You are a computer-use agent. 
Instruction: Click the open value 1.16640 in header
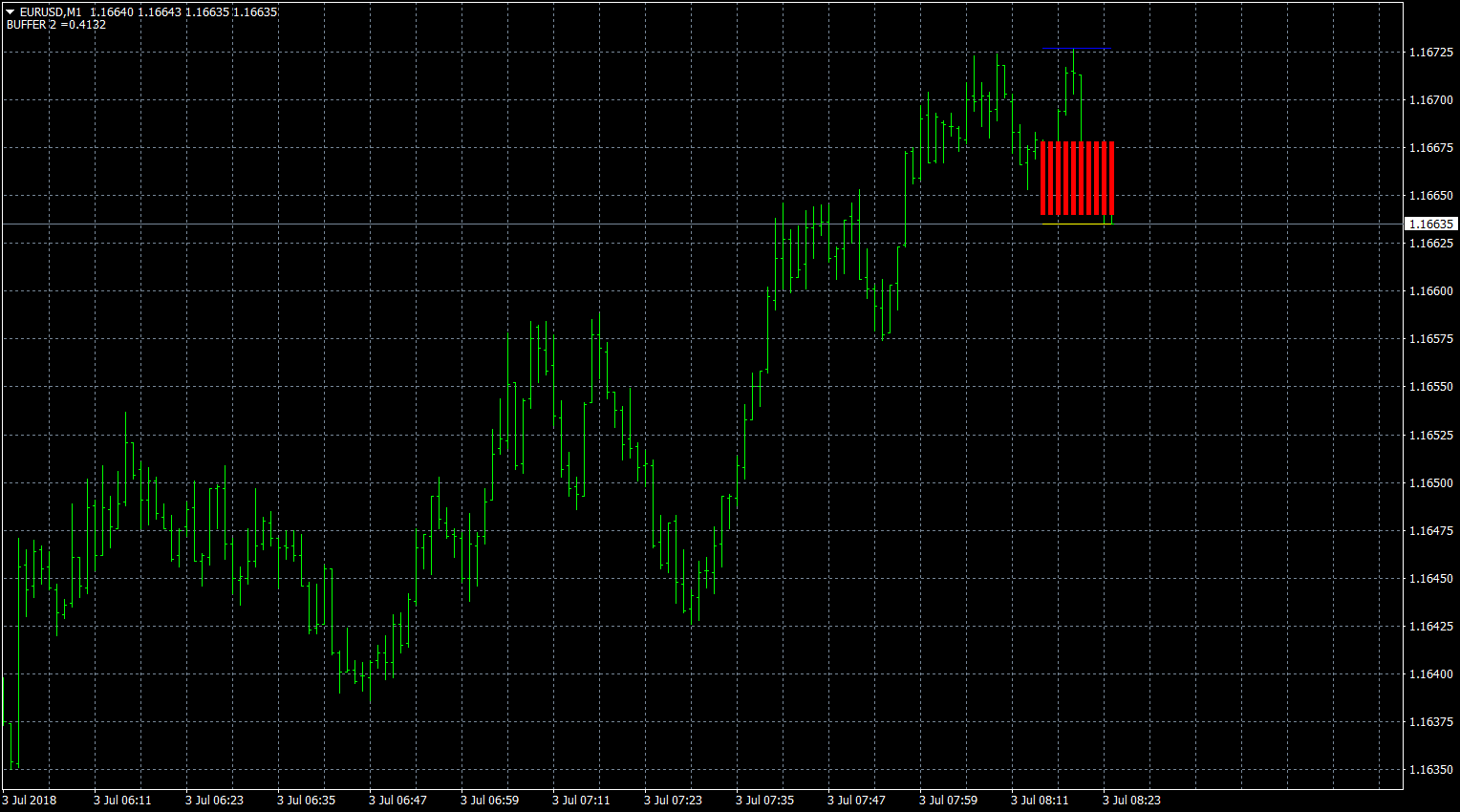coord(112,12)
